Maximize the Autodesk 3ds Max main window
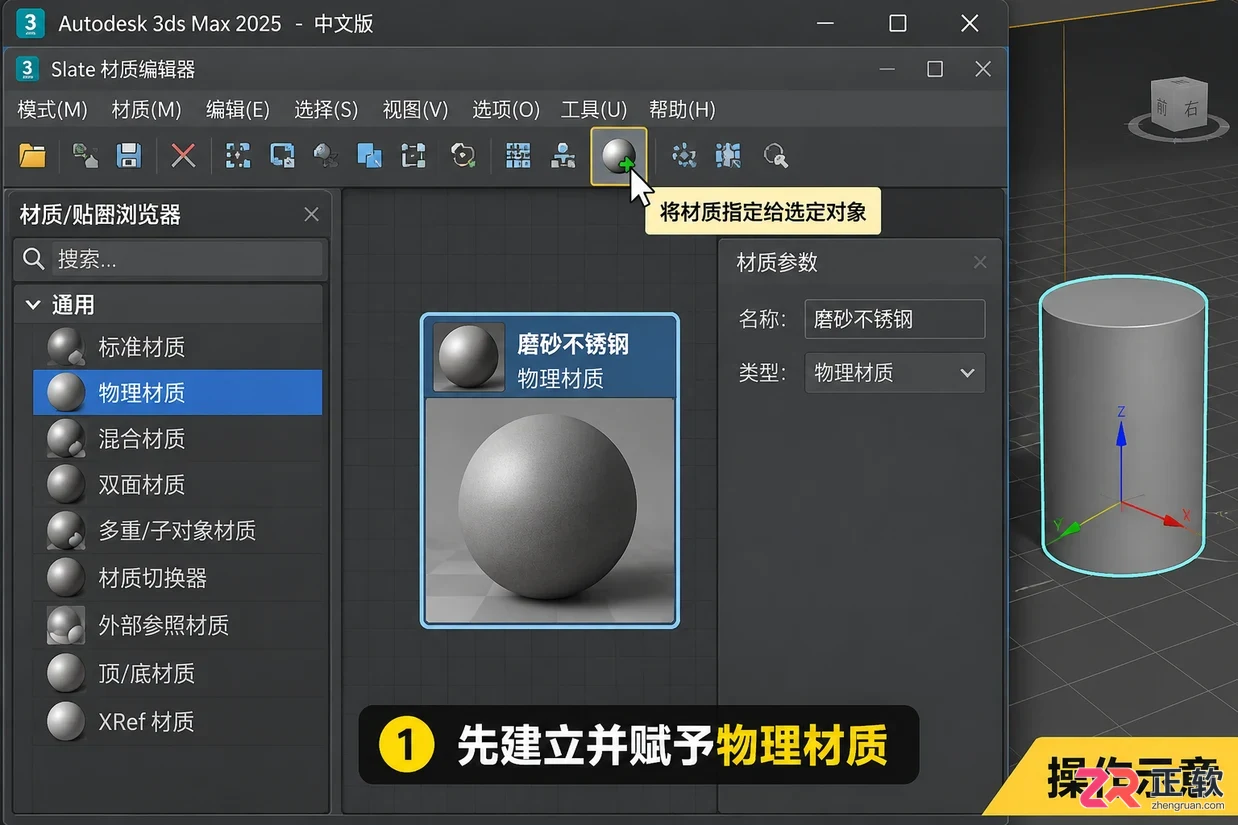Viewport: 1238px width, 825px height. click(x=898, y=23)
